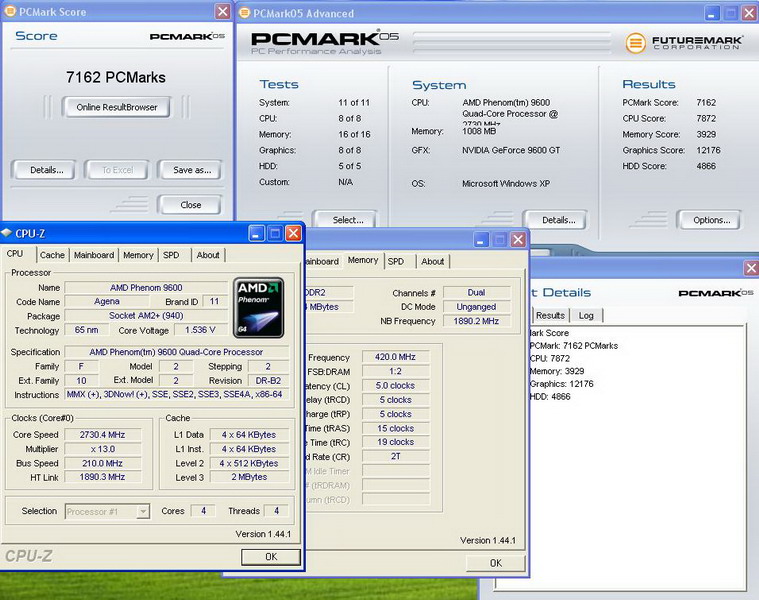Click the Channels # Dual field
Screen dimensions: 759x600
(476, 292)
